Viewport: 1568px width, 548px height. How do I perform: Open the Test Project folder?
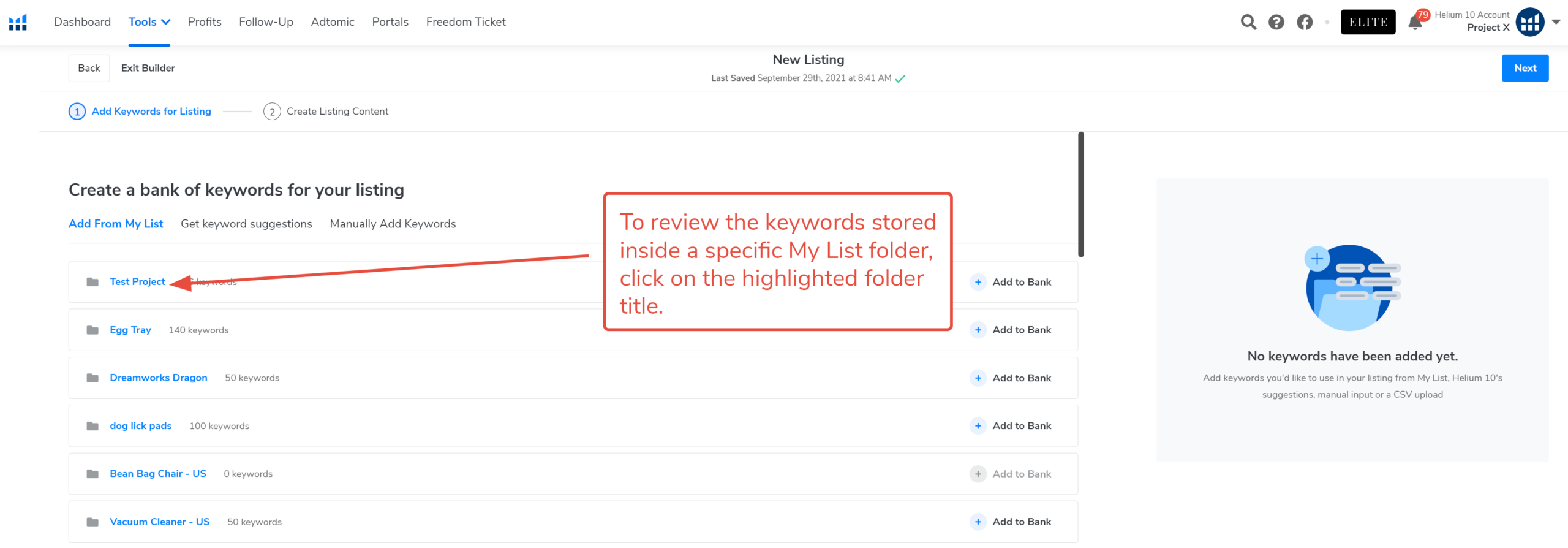[x=137, y=282]
